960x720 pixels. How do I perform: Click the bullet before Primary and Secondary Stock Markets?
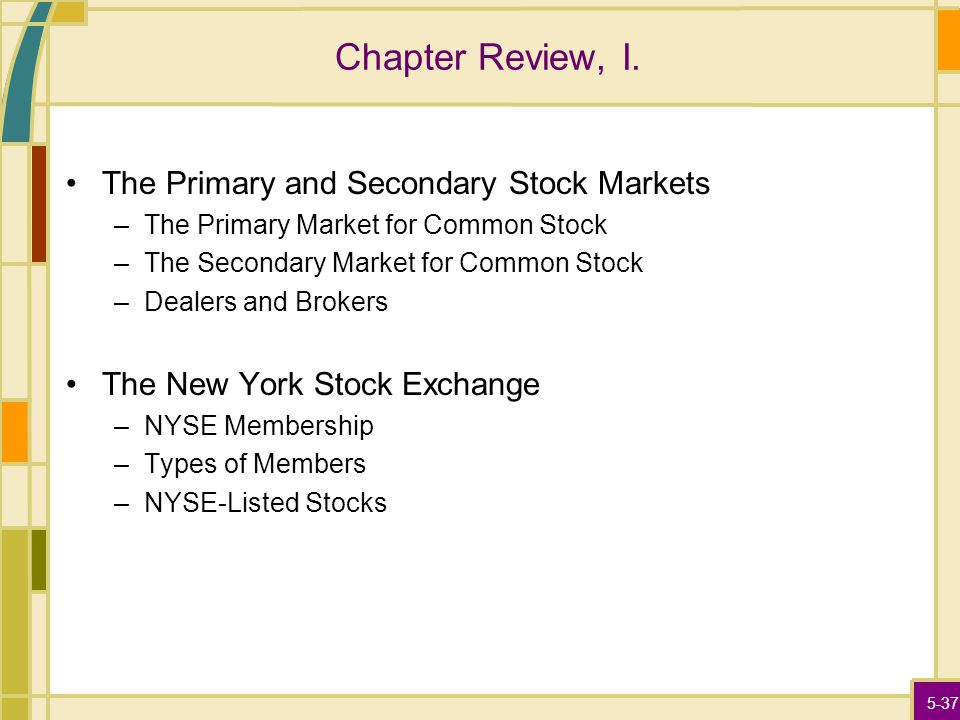coord(72,183)
